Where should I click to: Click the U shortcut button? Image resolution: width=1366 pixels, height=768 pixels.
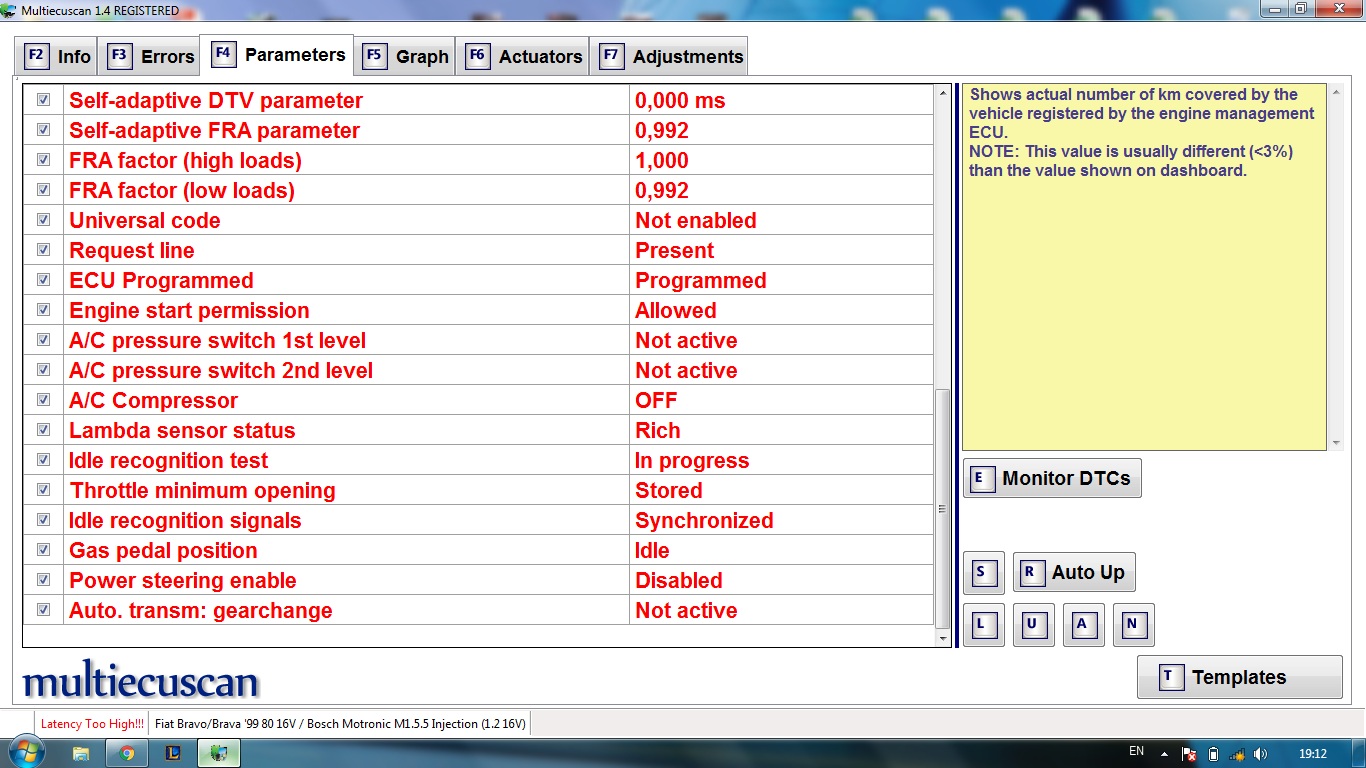click(1033, 625)
